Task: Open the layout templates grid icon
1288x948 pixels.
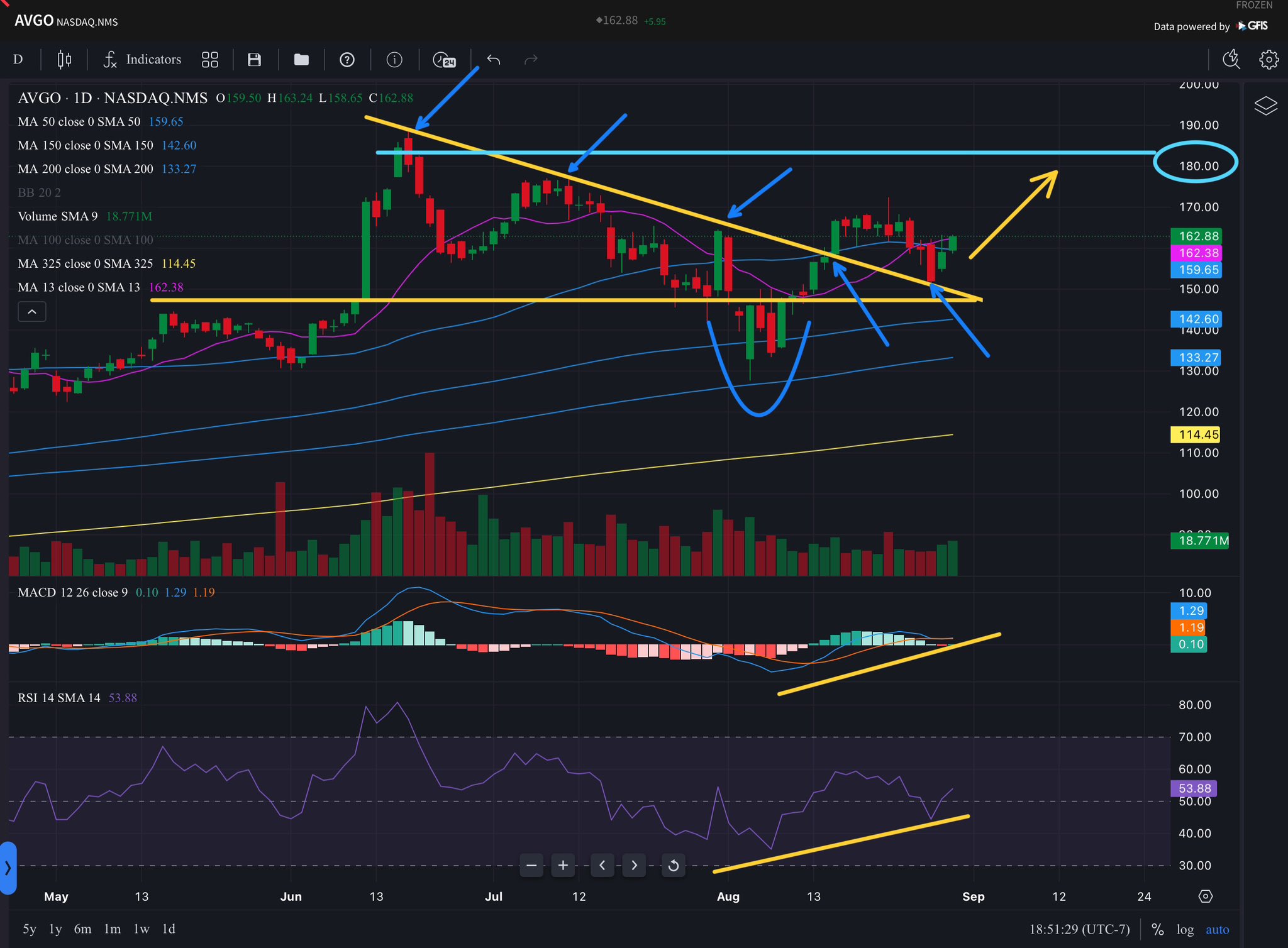Action: pyautogui.click(x=209, y=60)
